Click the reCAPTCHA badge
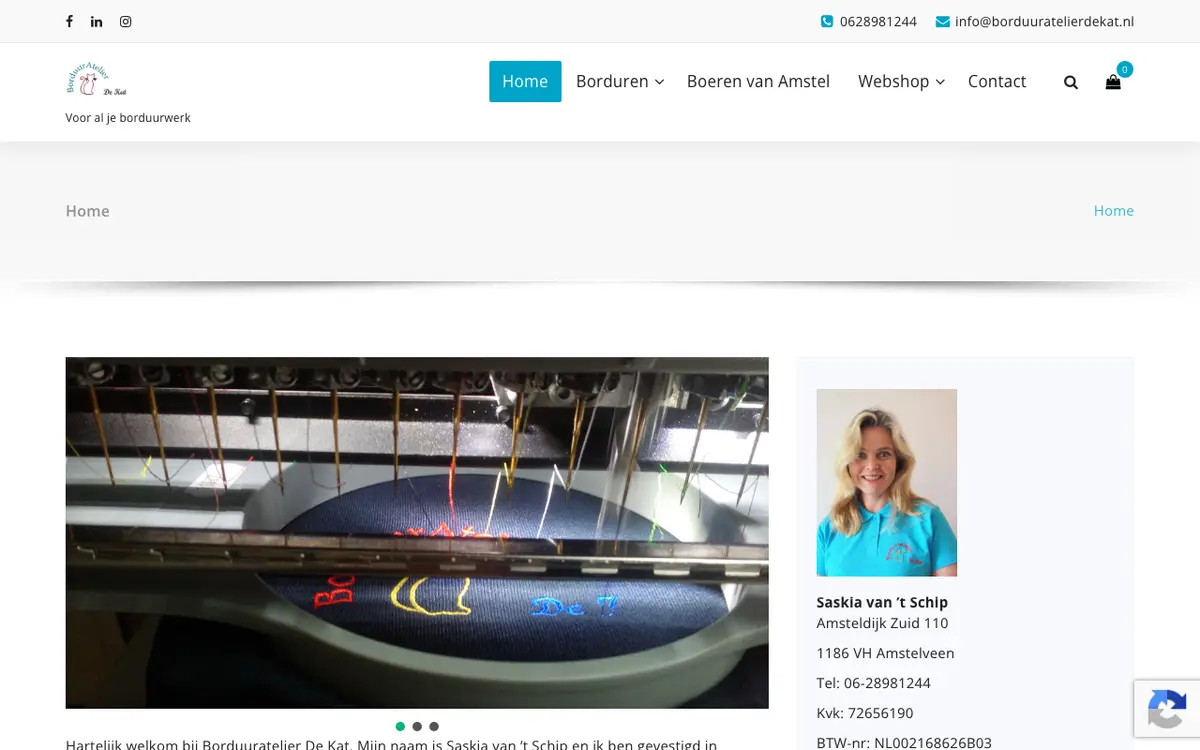Image resolution: width=1200 pixels, height=750 pixels. click(x=1167, y=708)
